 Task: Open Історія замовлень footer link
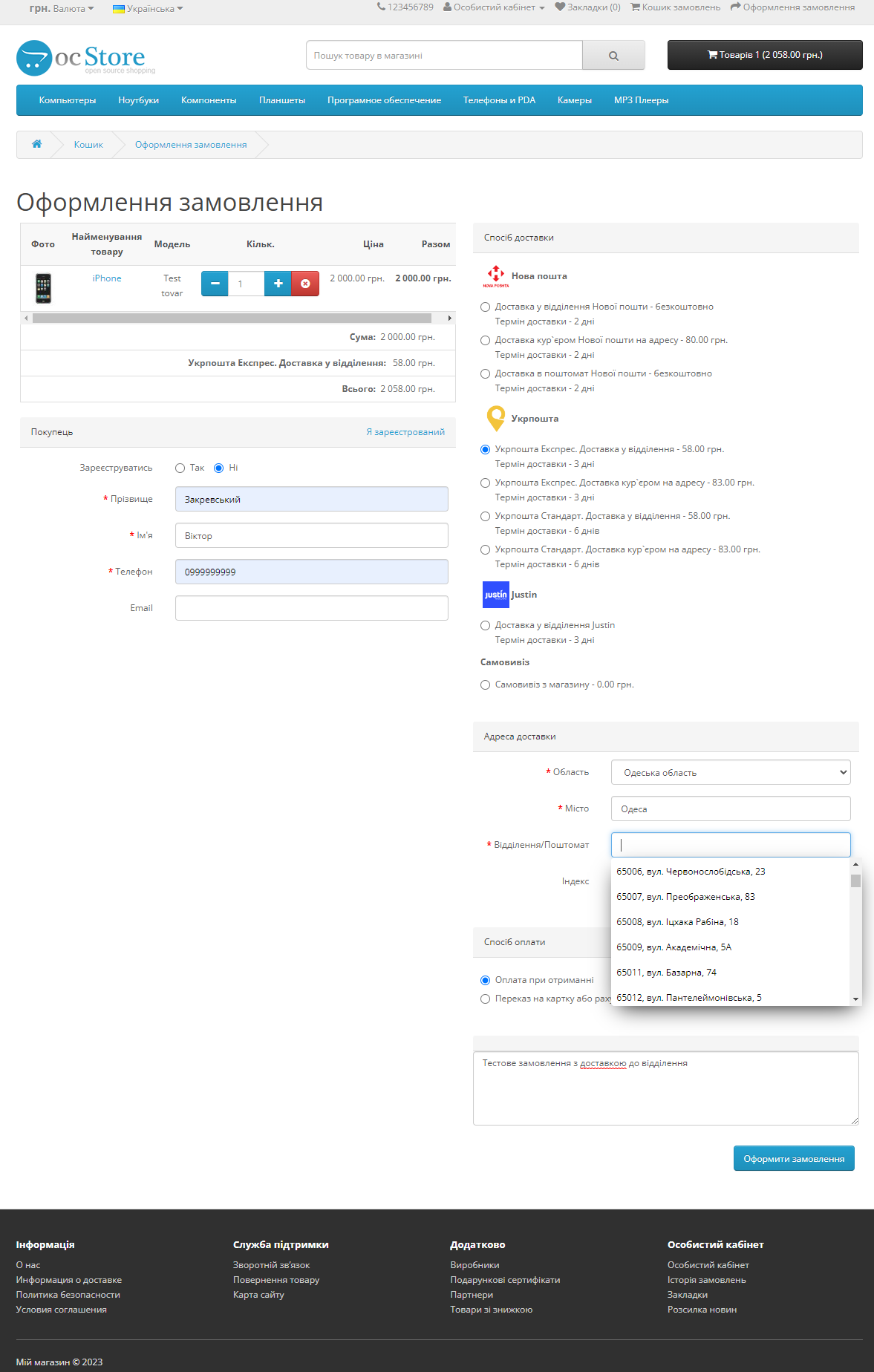707,1280
